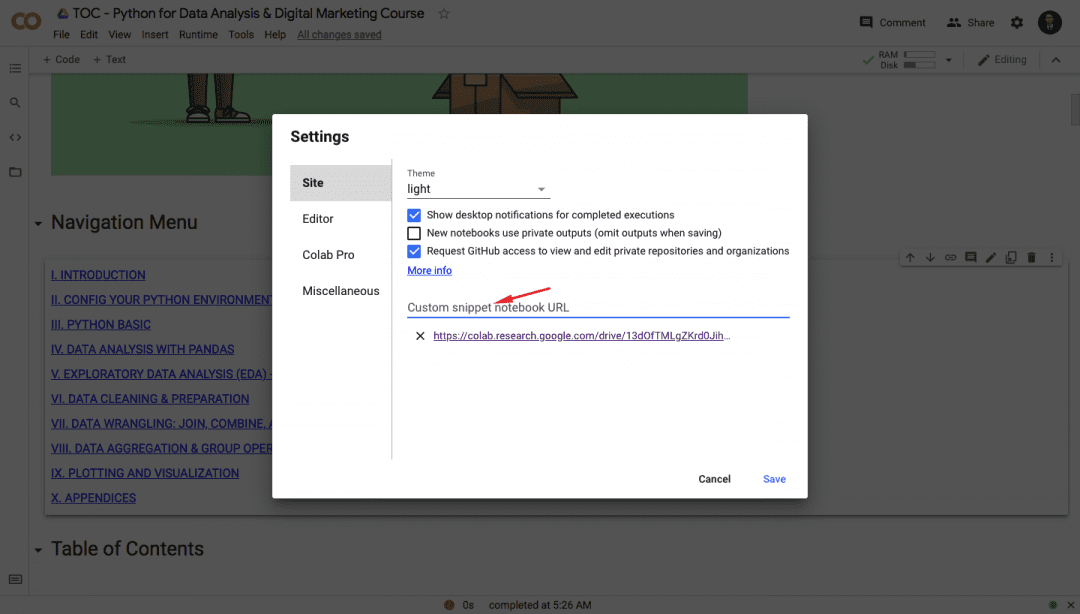The image size is (1080, 614).
Task: Edit the cell using the pencil icon
Action: 990,257
